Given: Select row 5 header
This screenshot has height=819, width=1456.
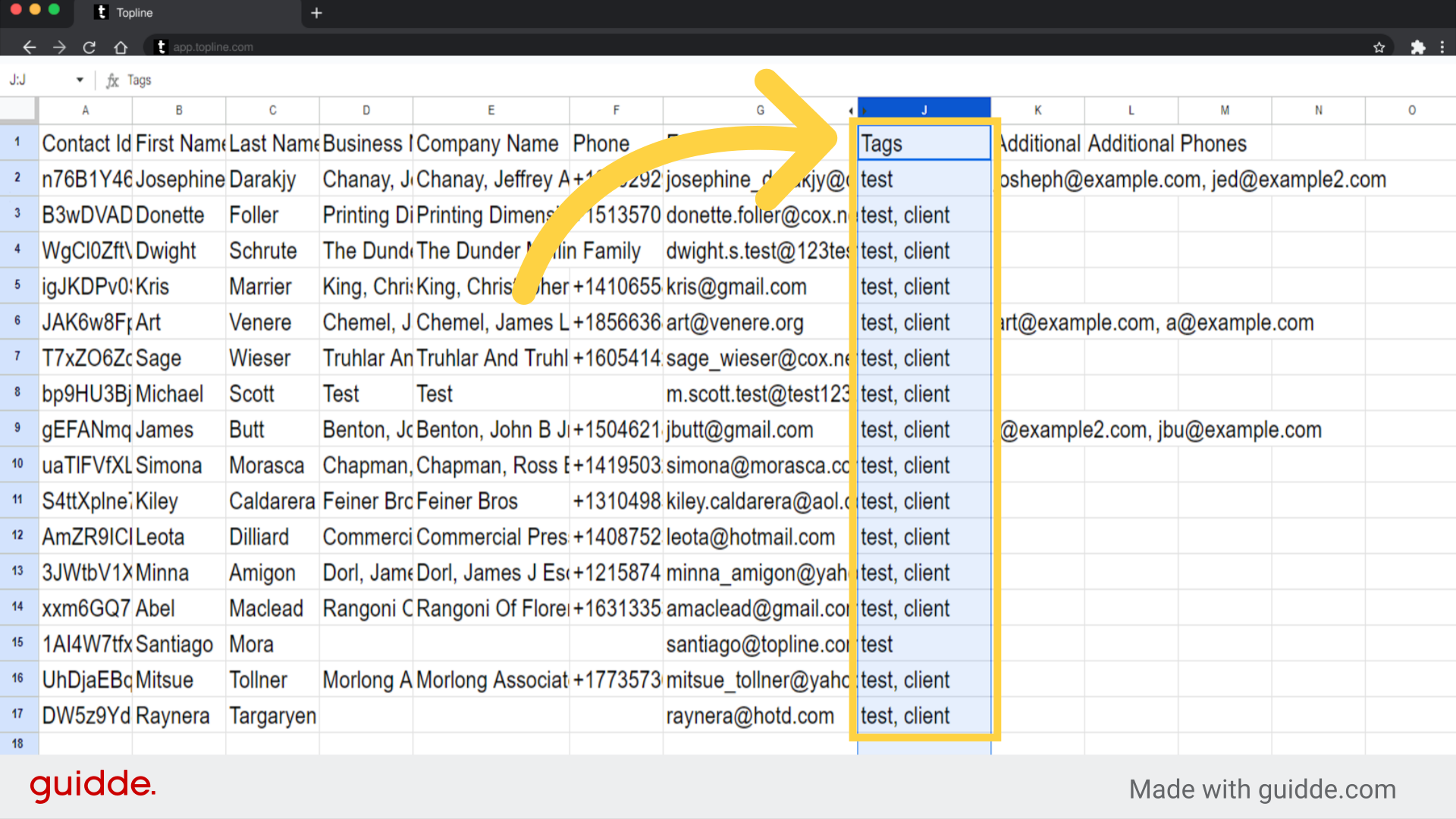Looking at the screenshot, I should [17, 285].
